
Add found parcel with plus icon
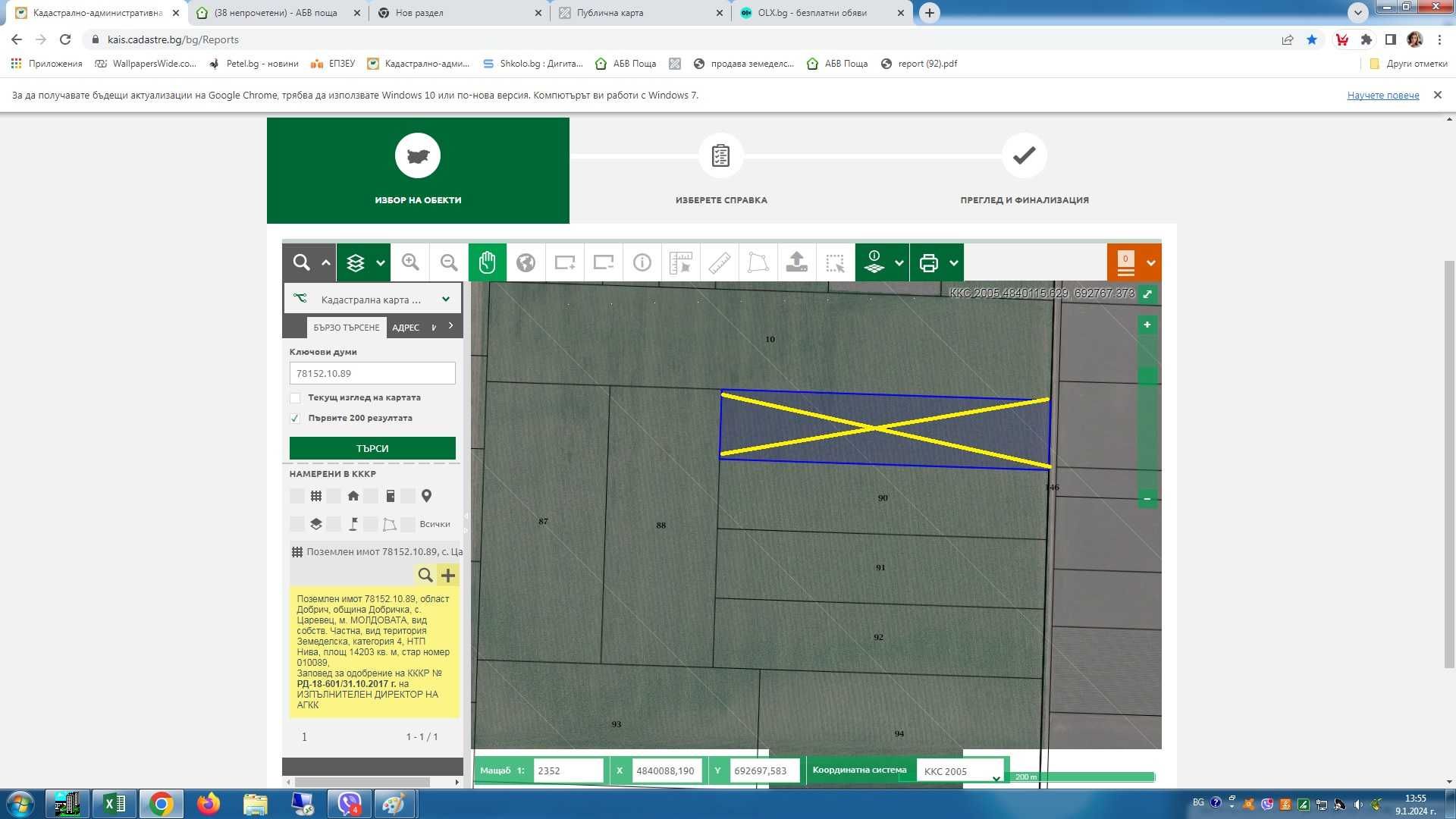tap(448, 576)
